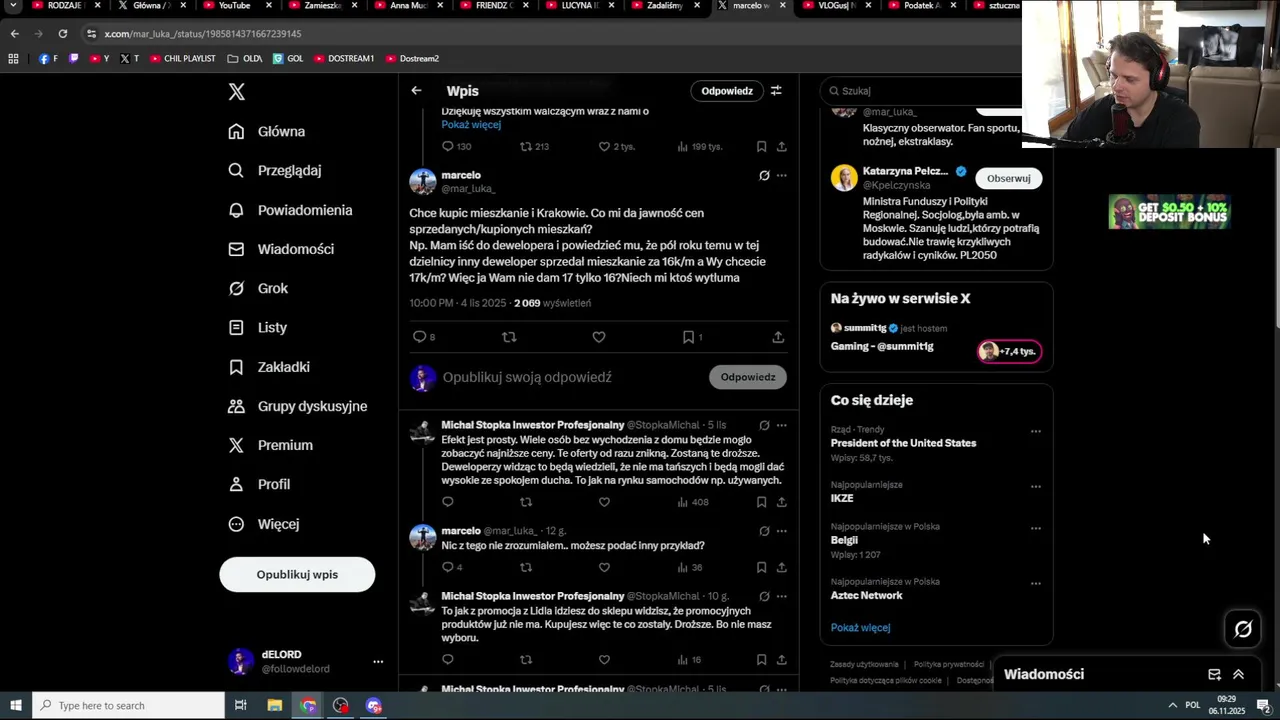The height and width of the screenshot is (720, 1280).
Task: Repost marcelo's main post
Action: [x=509, y=337]
